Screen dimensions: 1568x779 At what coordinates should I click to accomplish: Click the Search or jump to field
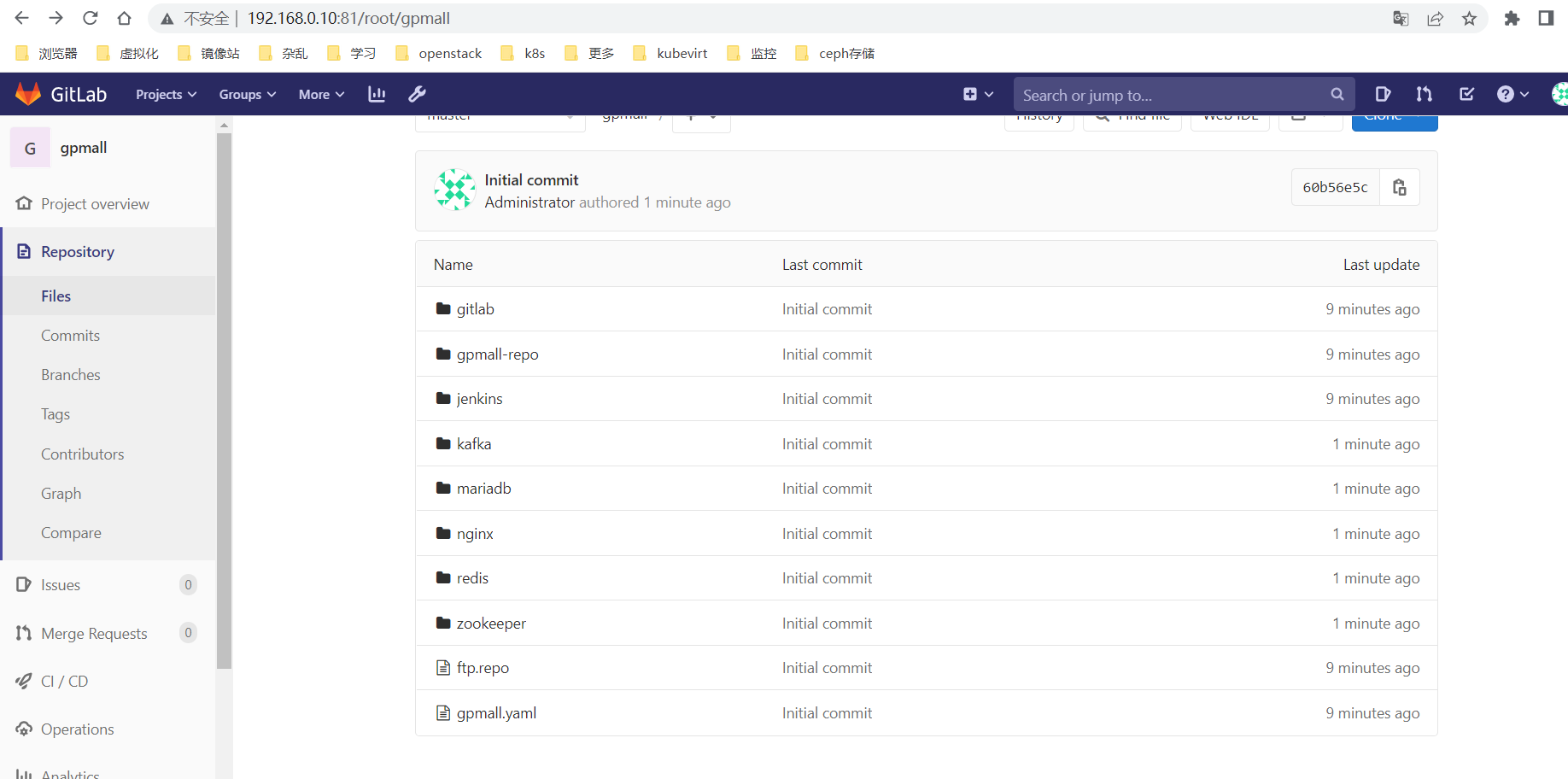tap(1170, 95)
